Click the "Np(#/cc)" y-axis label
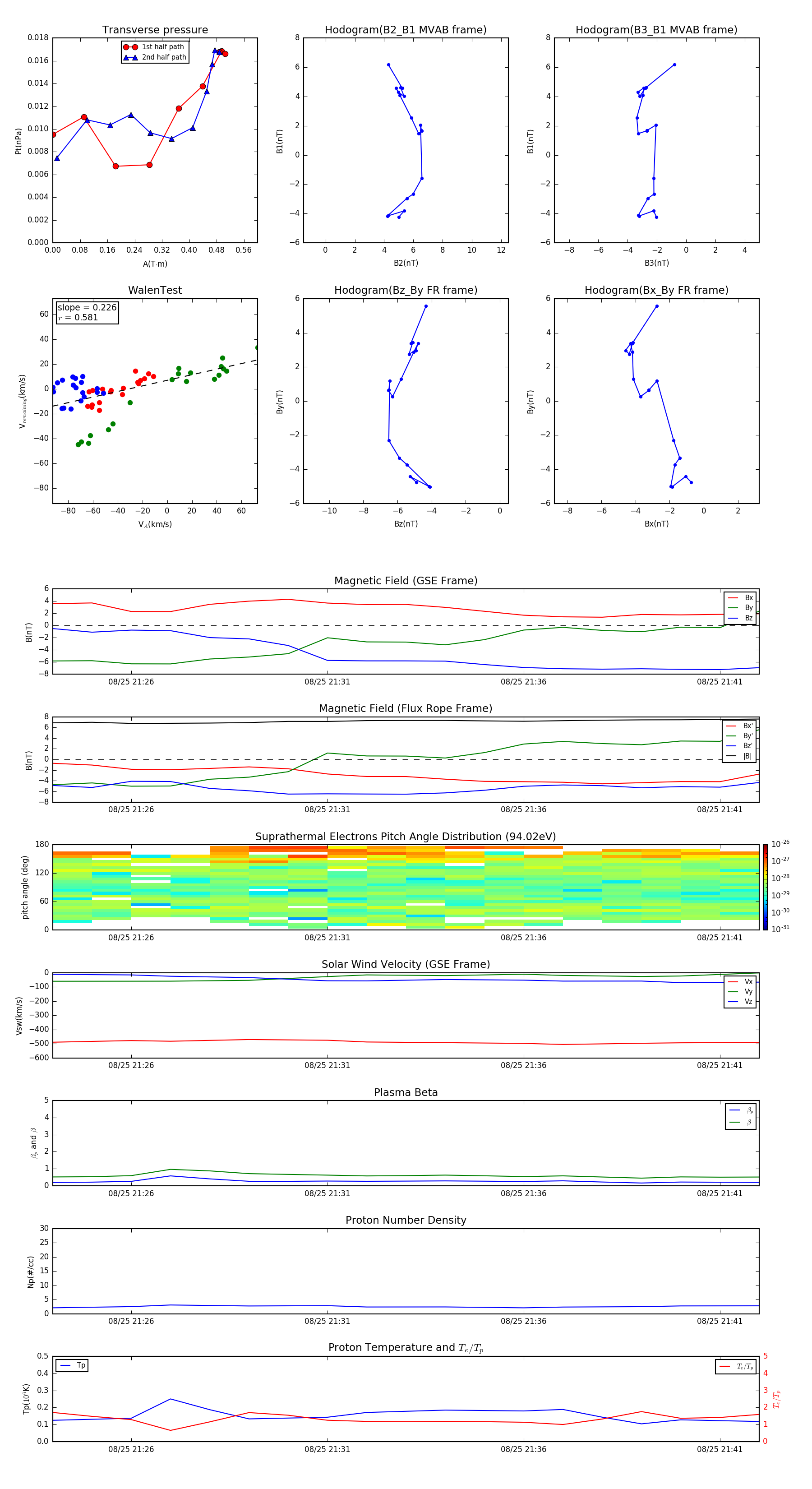The height and width of the screenshot is (1489, 812). pos(31,1272)
